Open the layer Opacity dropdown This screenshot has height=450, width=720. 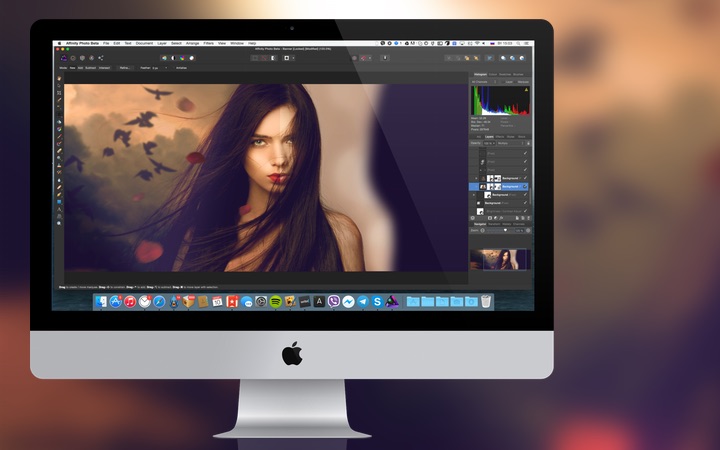(489, 143)
